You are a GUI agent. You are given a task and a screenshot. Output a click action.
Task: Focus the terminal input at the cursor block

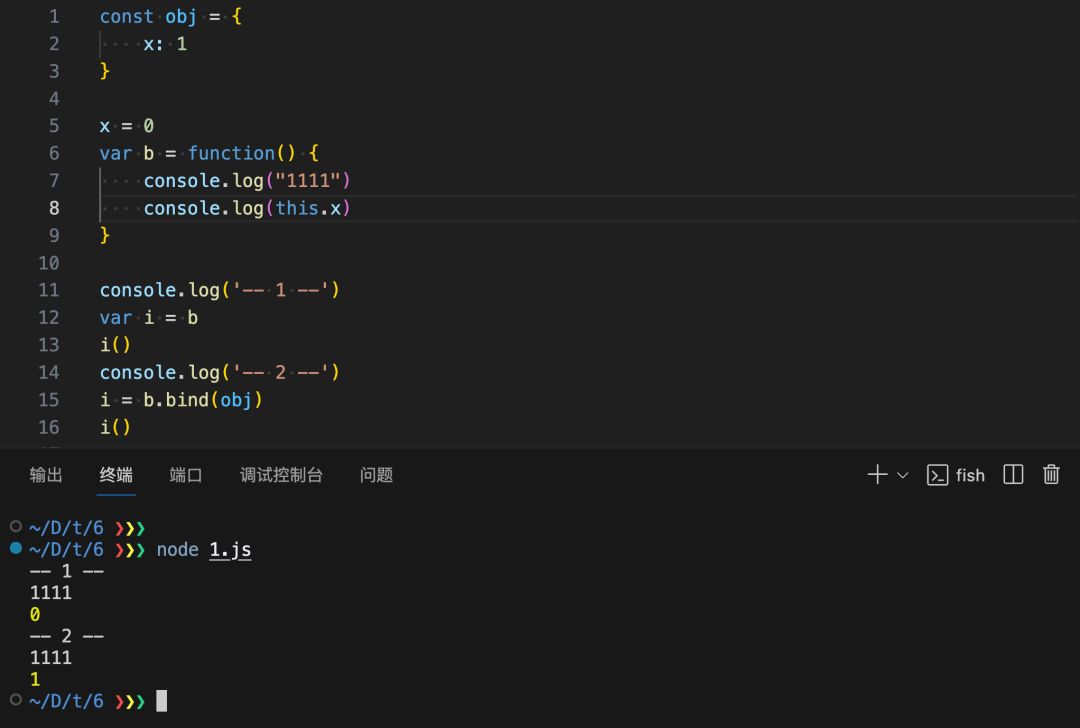tap(162, 701)
